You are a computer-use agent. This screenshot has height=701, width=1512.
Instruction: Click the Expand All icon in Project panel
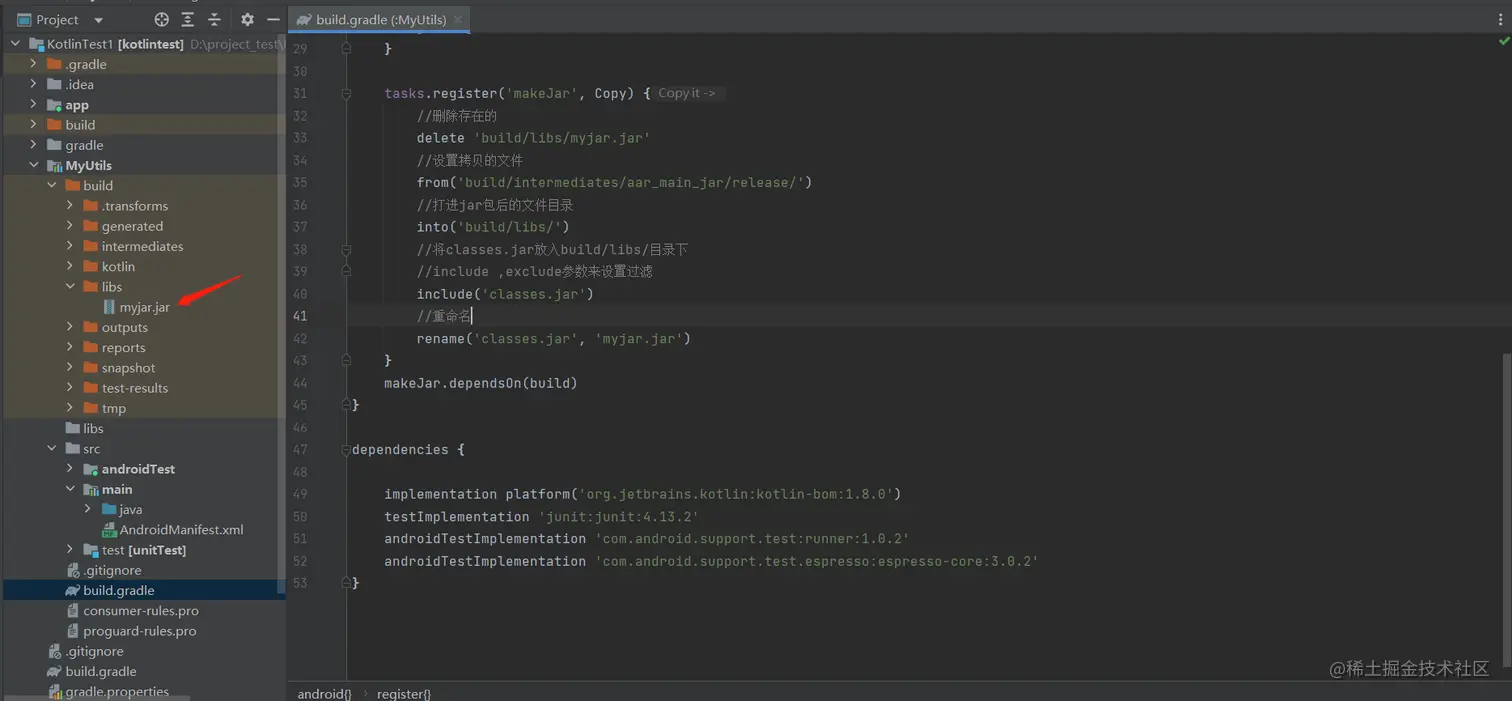point(188,20)
